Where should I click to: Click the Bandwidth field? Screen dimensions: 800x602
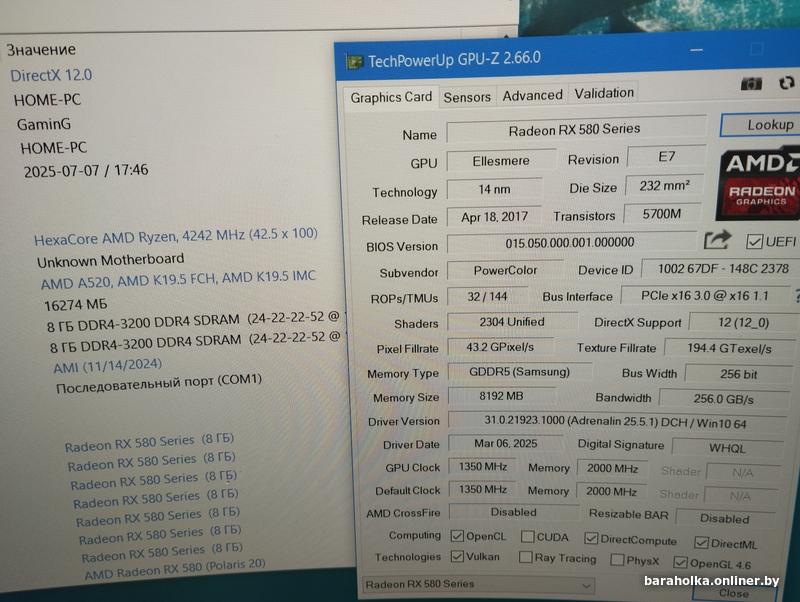tap(724, 398)
